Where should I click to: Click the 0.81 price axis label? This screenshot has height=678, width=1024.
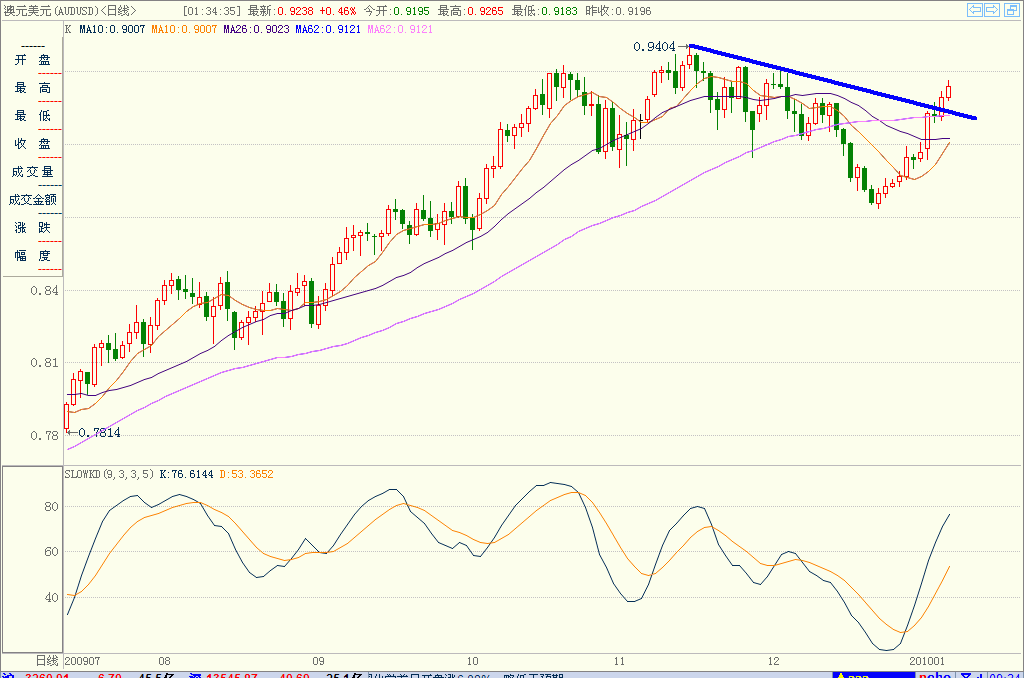pos(44,363)
